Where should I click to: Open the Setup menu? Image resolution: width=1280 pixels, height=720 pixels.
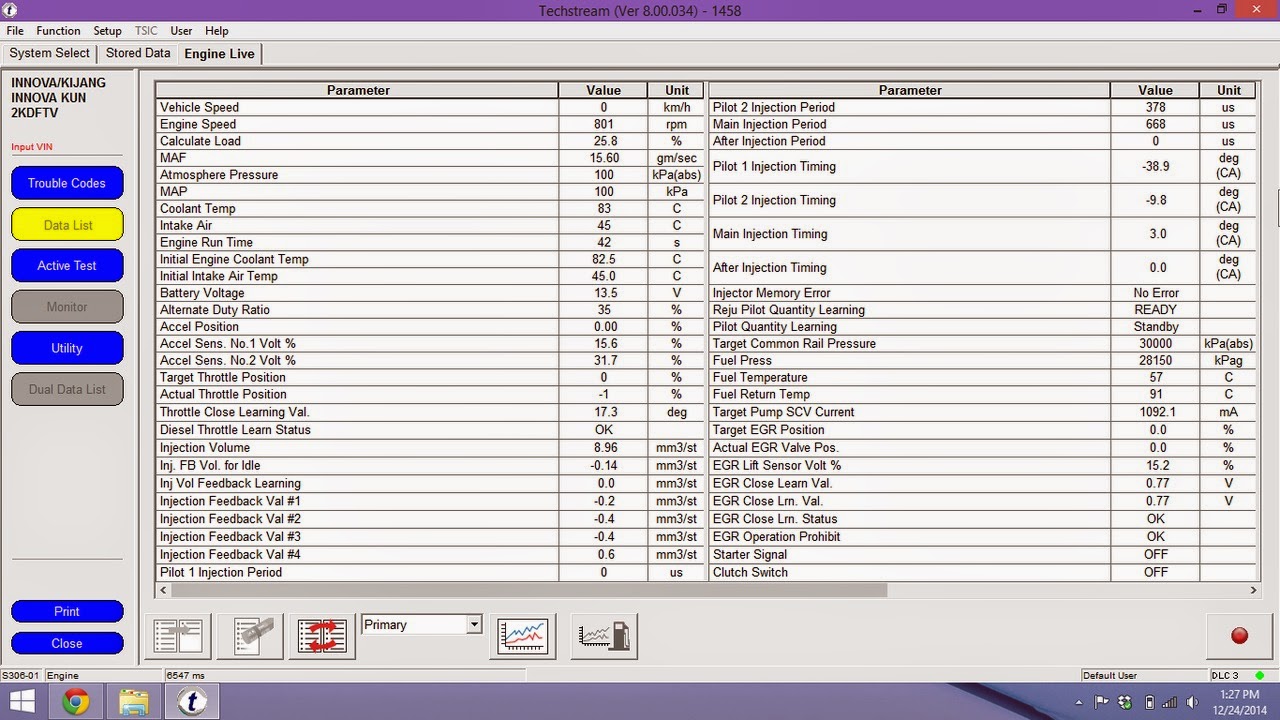tap(107, 31)
